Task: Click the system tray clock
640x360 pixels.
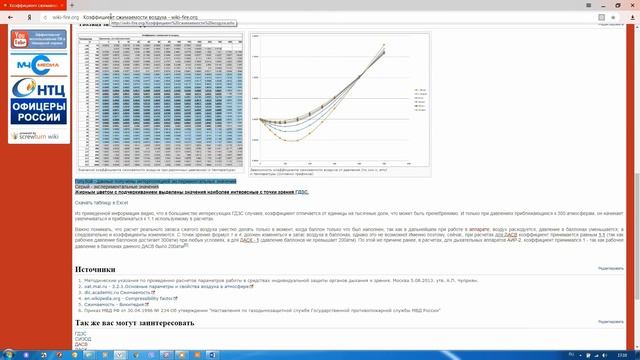Action: click(622, 356)
